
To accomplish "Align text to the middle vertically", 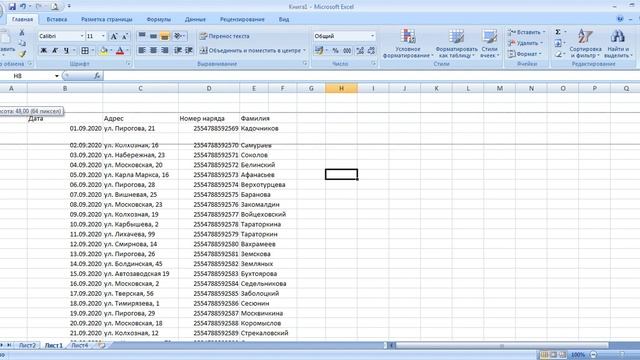I will click(153, 36).
